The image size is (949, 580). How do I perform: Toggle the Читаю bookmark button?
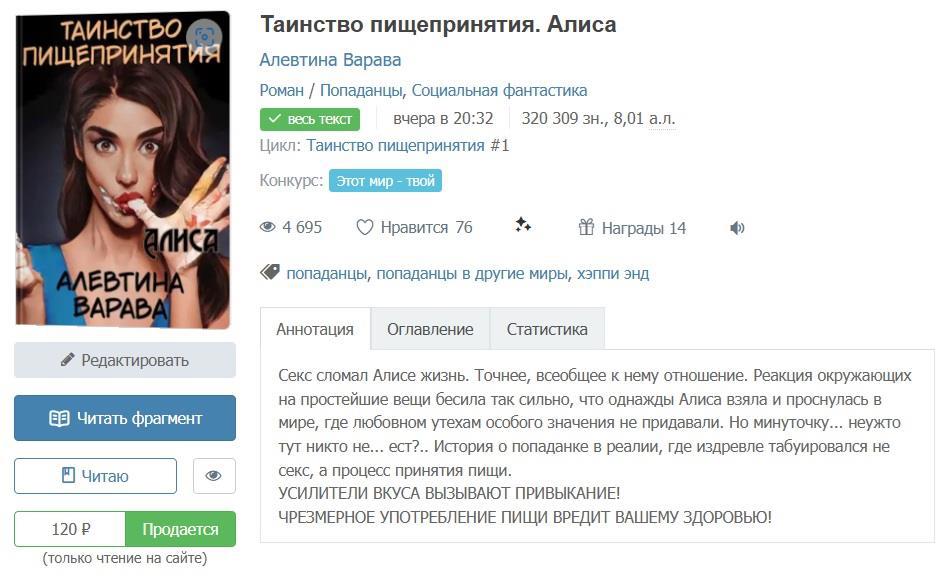(x=96, y=476)
